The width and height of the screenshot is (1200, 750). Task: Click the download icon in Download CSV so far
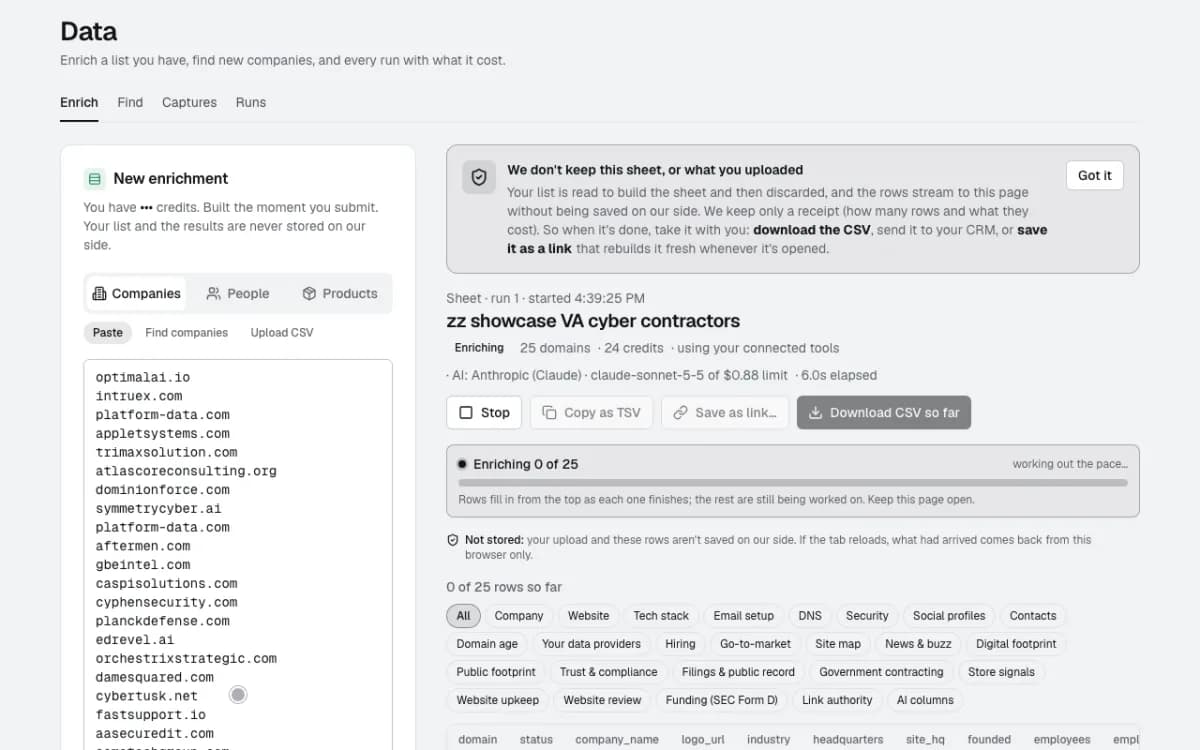[815, 412]
